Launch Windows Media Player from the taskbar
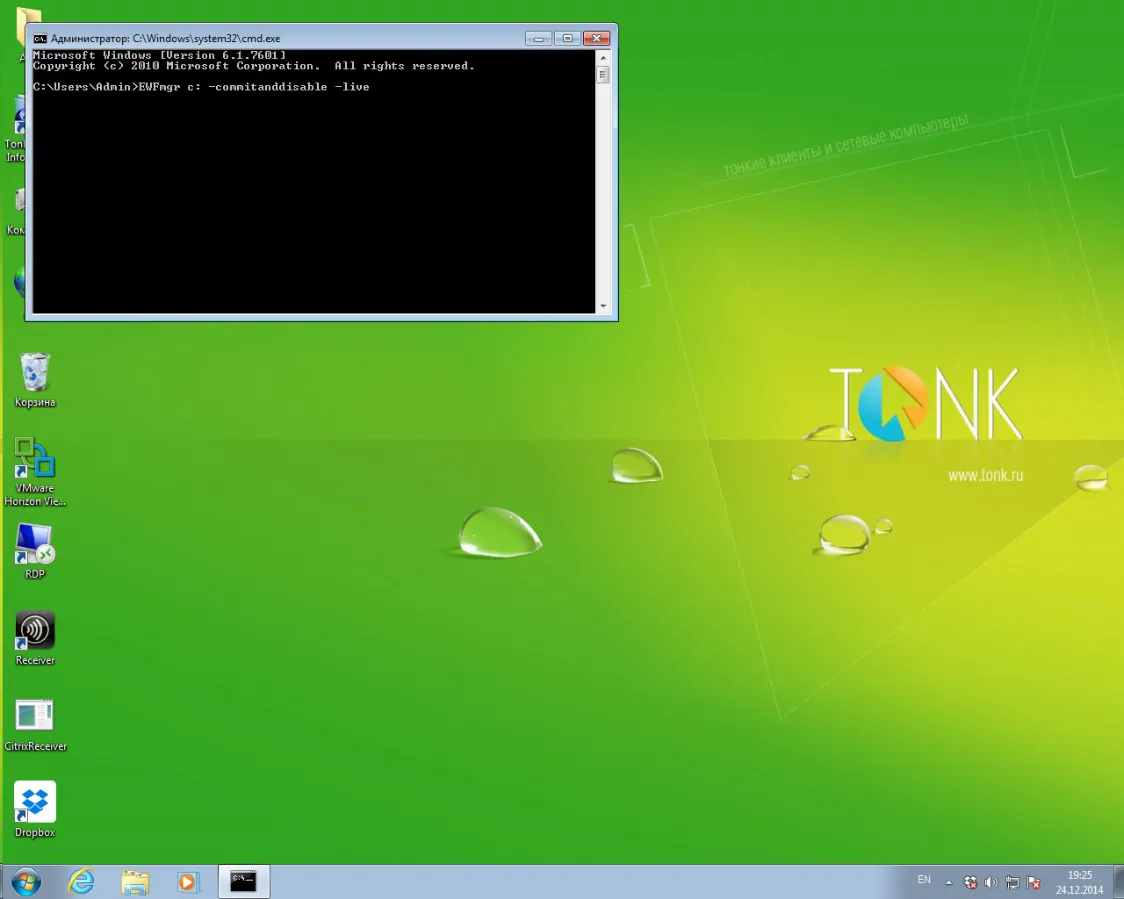This screenshot has width=1124, height=899. pos(187,882)
